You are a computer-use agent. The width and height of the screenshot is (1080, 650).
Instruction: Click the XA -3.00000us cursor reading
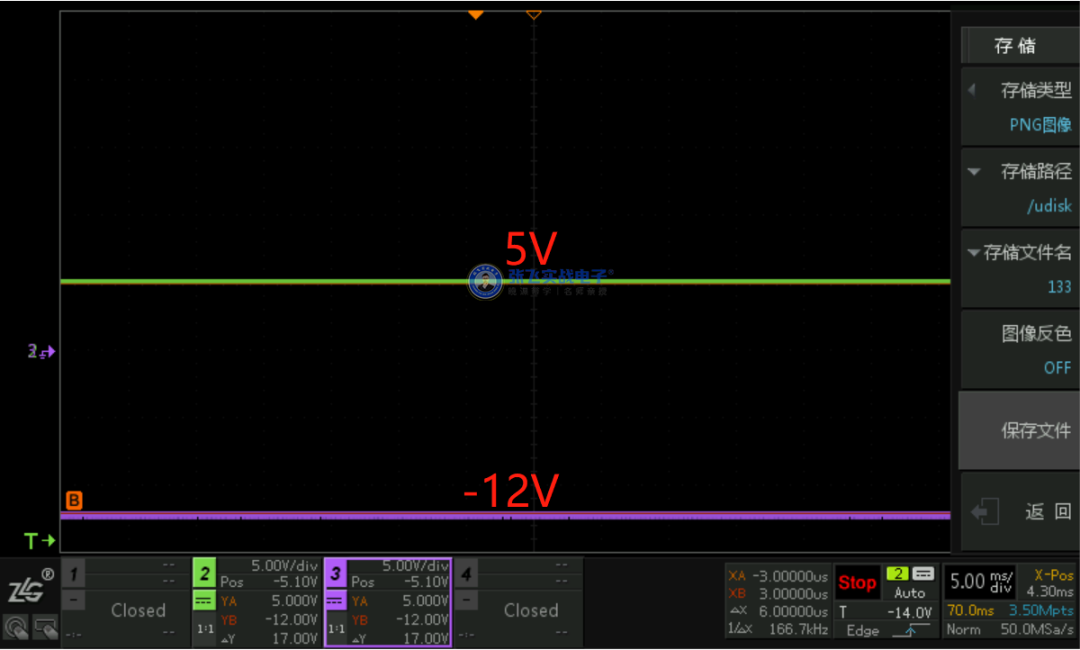(778, 576)
